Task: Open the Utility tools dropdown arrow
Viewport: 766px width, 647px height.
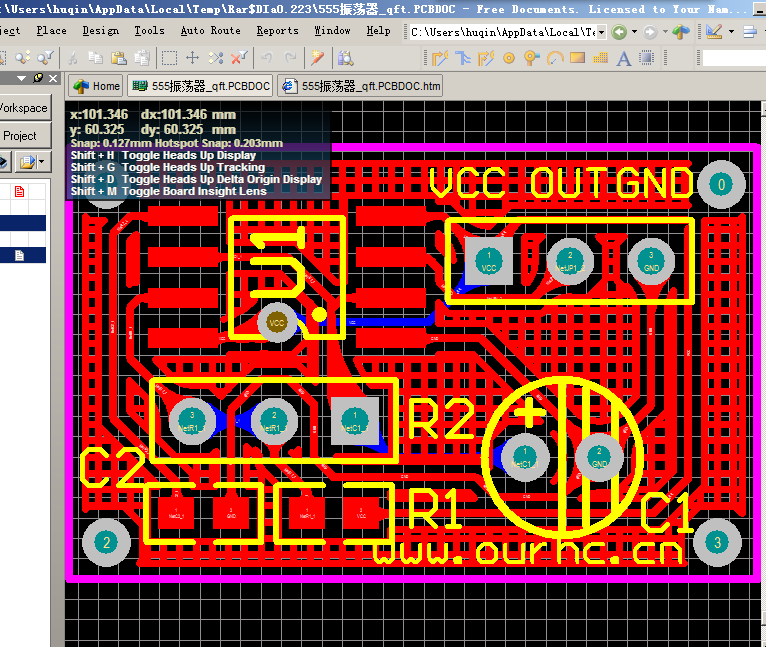Action: pos(731,32)
